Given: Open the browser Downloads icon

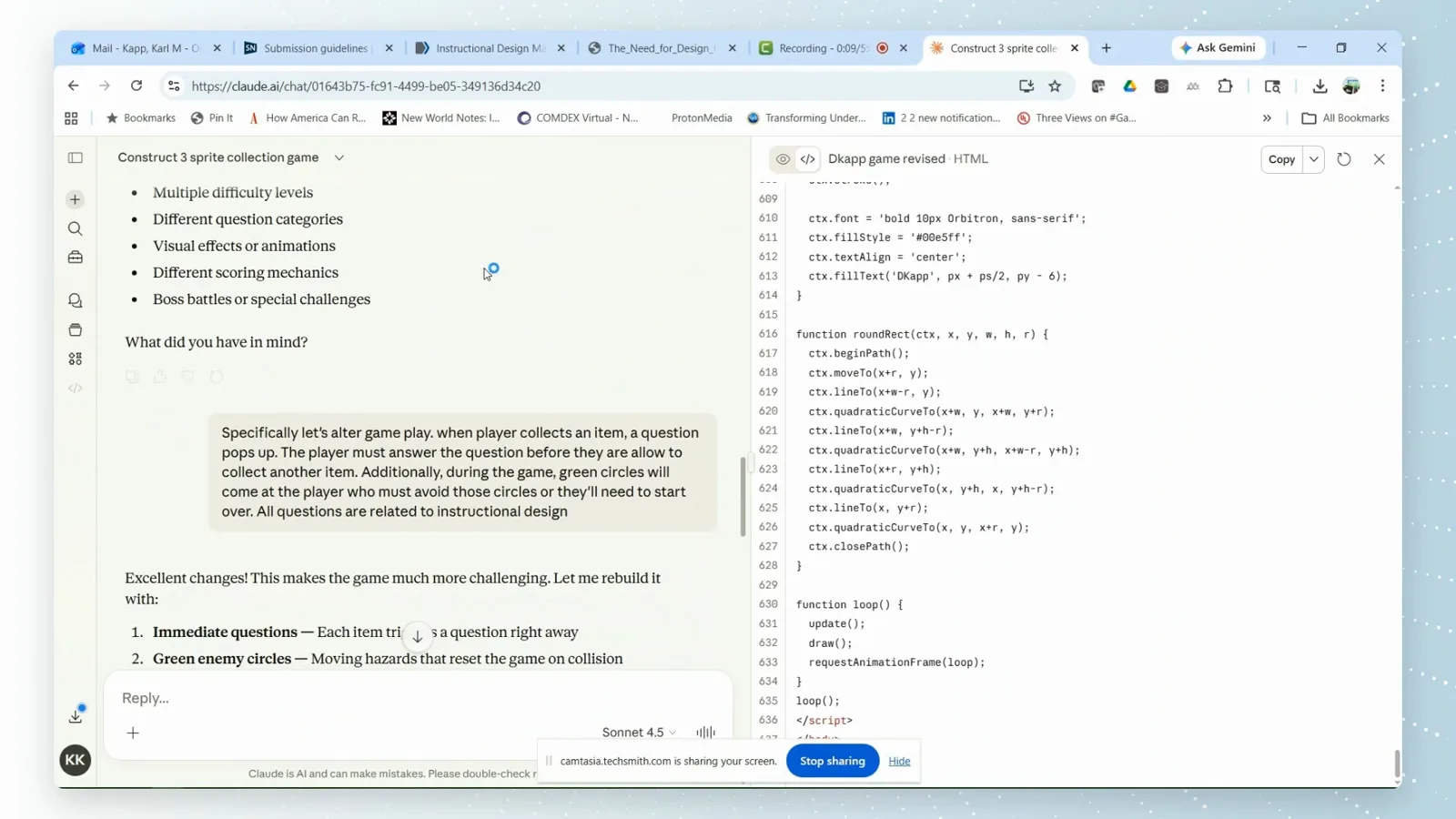Looking at the screenshot, I should [x=1320, y=86].
